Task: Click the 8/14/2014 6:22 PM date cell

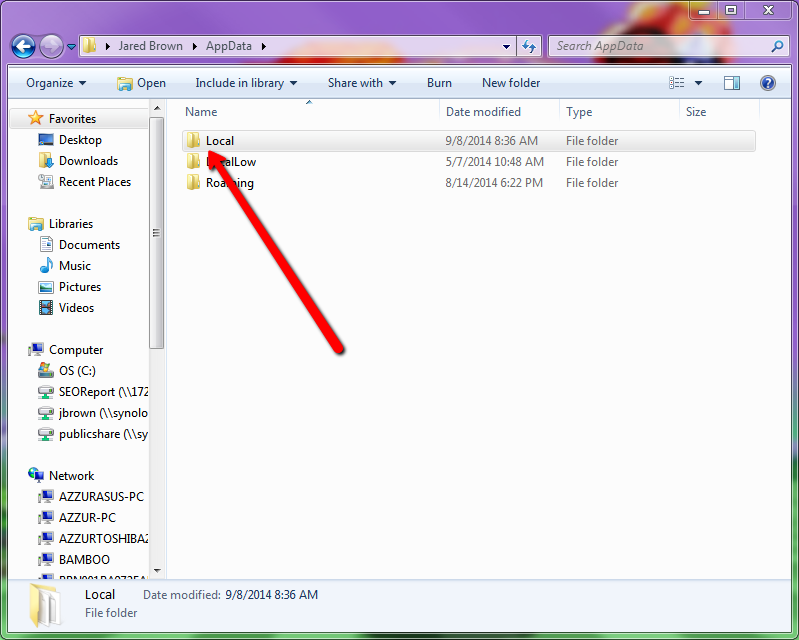Action: (494, 183)
